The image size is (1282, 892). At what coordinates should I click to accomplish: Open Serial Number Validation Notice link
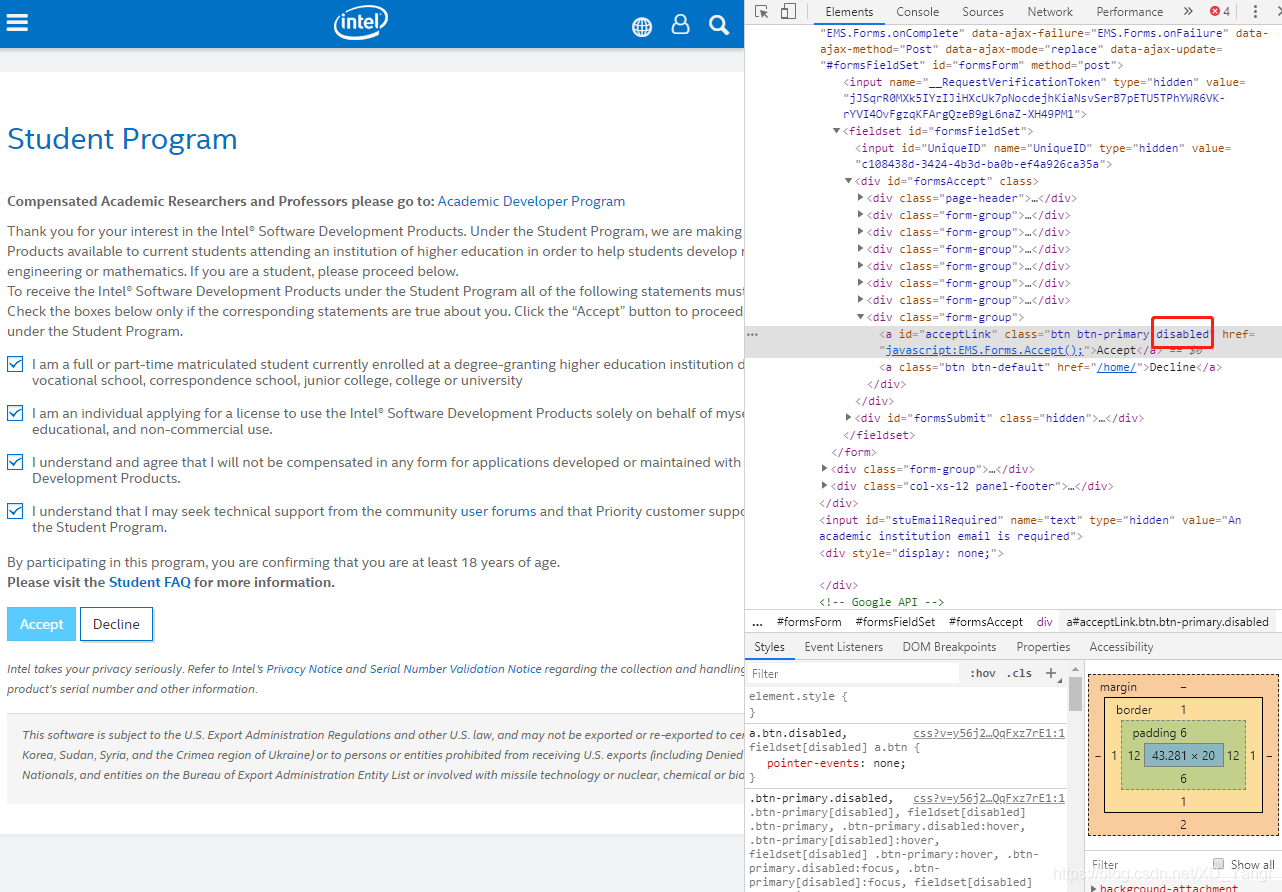coord(455,669)
